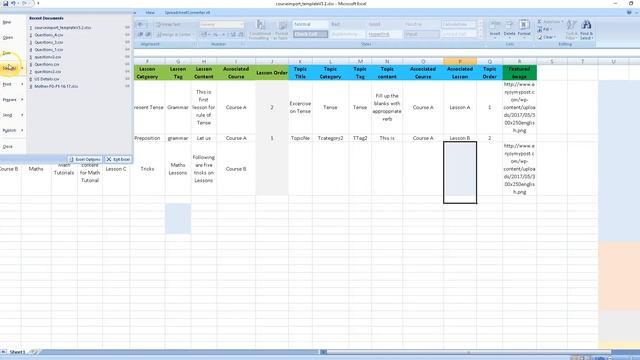Select the cell containing Maths Lessons
The height and width of the screenshot is (360, 640).
coord(178,169)
